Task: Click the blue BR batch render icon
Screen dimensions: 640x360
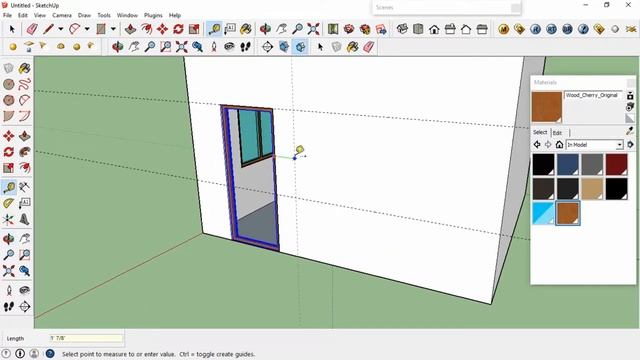Action: pyautogui.click(x=567, y=29)
